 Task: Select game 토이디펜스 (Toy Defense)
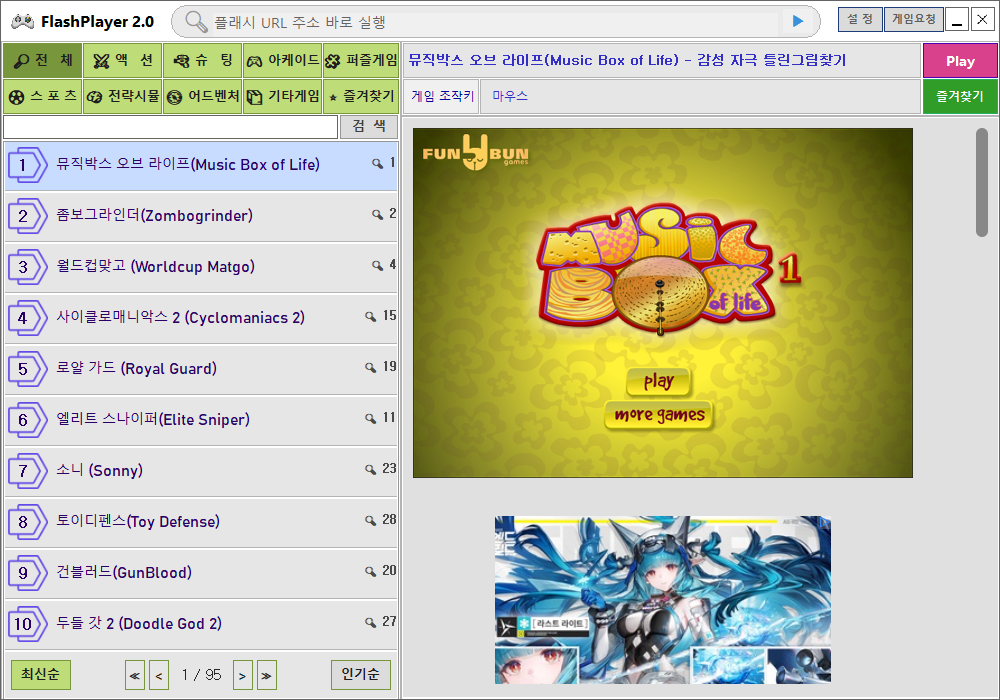pos(201,522)
